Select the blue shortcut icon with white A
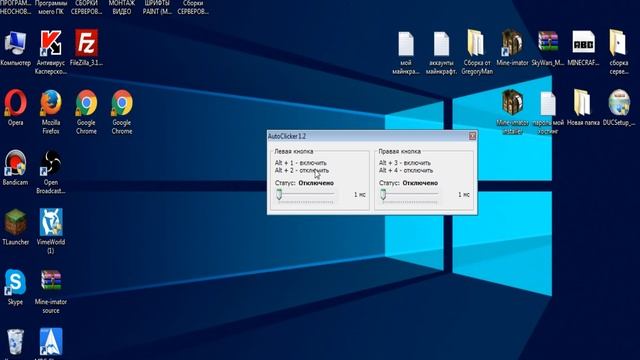The height and width of the screenshot is (360, 640). (x=51, y=342)
